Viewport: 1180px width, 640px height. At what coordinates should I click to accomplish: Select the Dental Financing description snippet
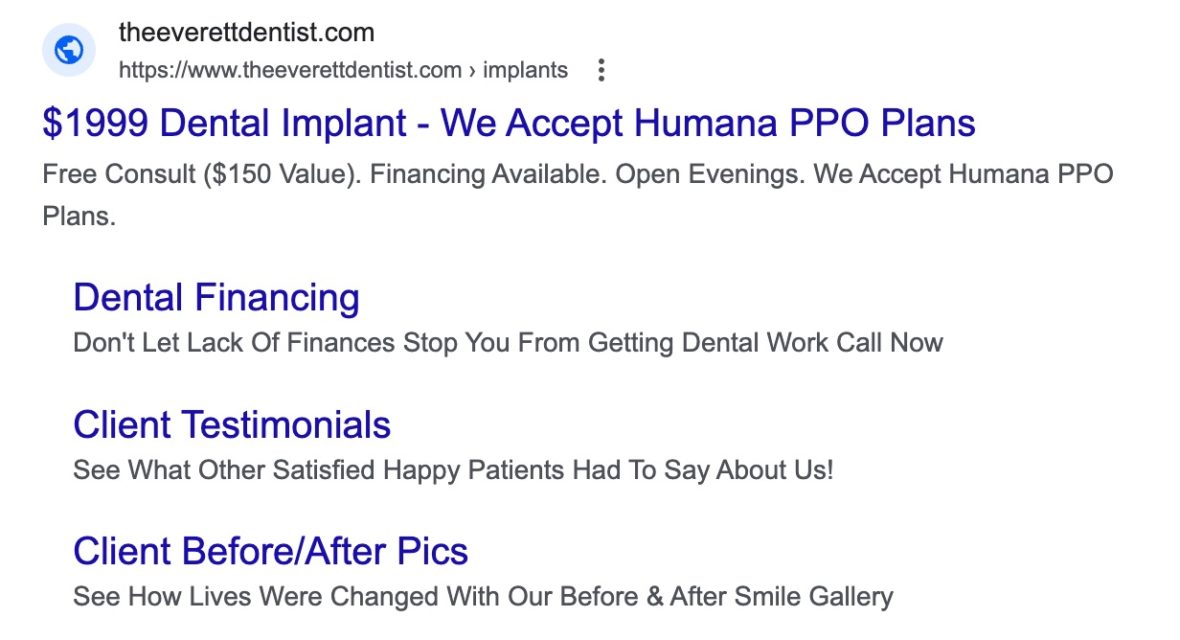pyautogui.click(x=508, y=342)
